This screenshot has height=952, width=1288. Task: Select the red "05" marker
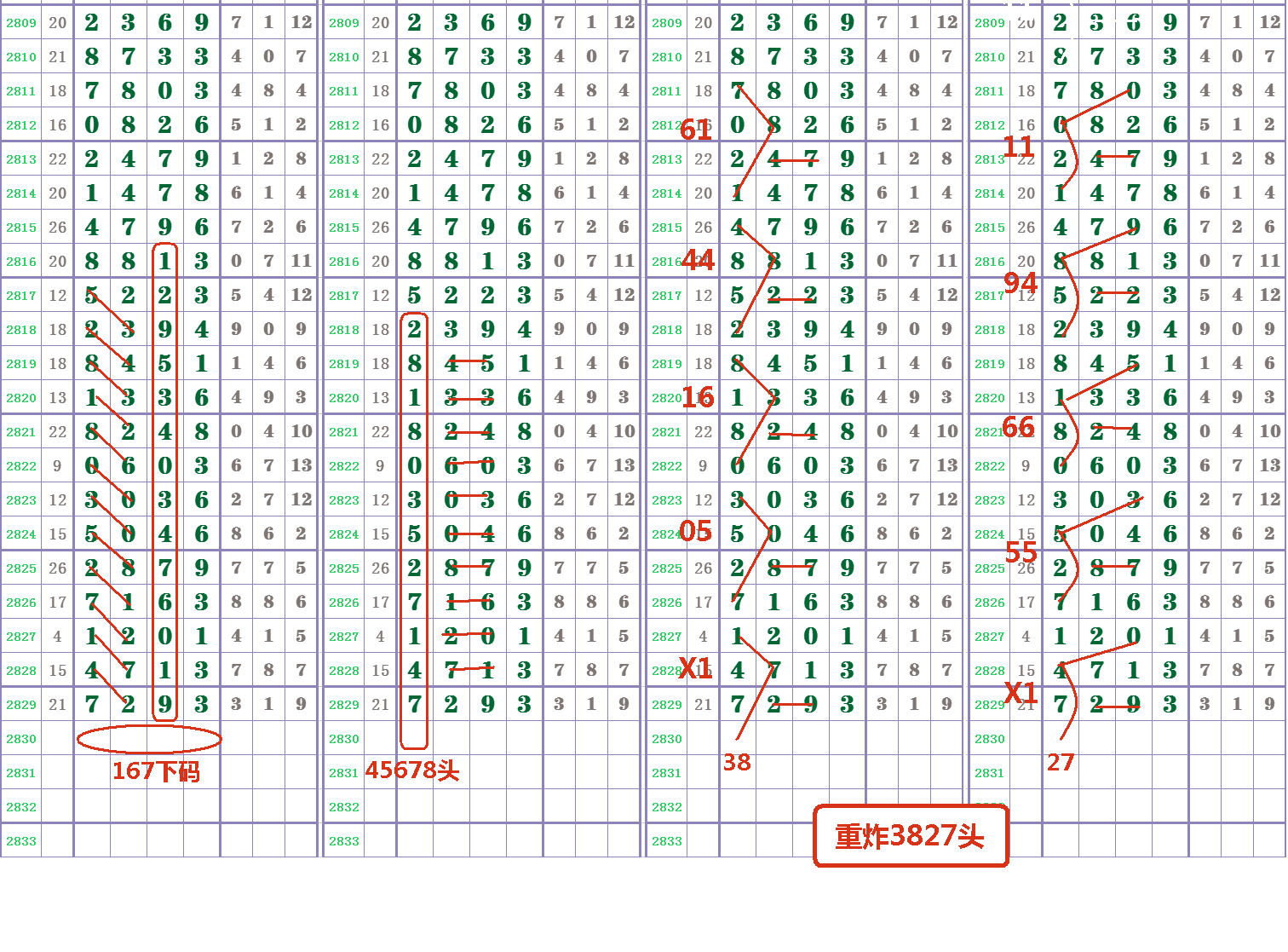point(696,531)
